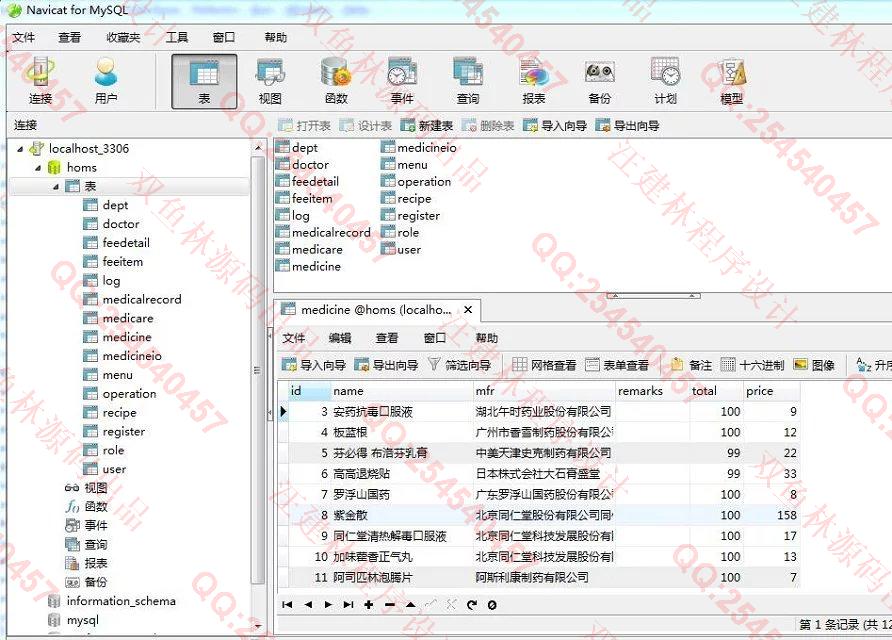Open the 连接 (Connection) toolbar icon
This screenshot has height=640, width=892.
click(40, 81)
